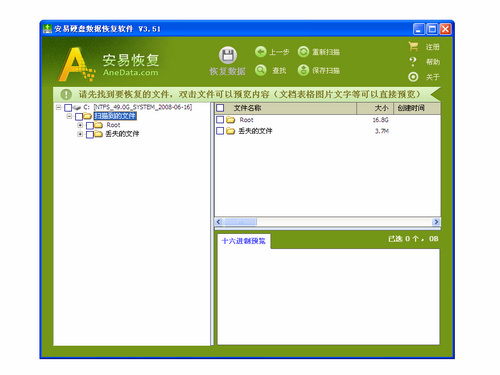Viewport: 500px width, 375px height.
Task: Click the 帮助 link
Action: coord(432,62)
